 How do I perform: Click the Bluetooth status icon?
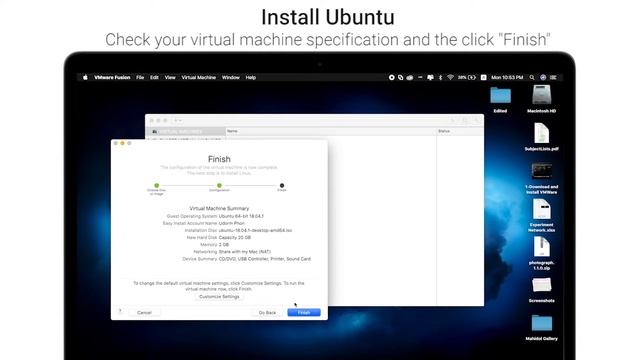point(440,77)
